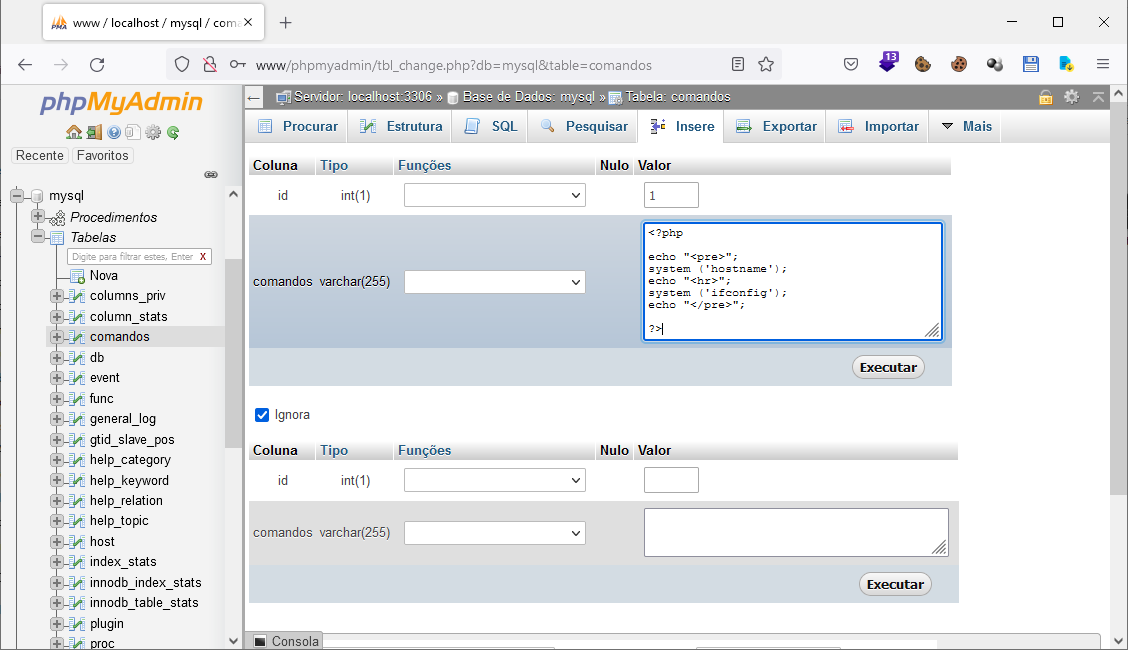Open the SQL documentation pages icon
Screen dimensions: 1128x650
pos(132,132)
